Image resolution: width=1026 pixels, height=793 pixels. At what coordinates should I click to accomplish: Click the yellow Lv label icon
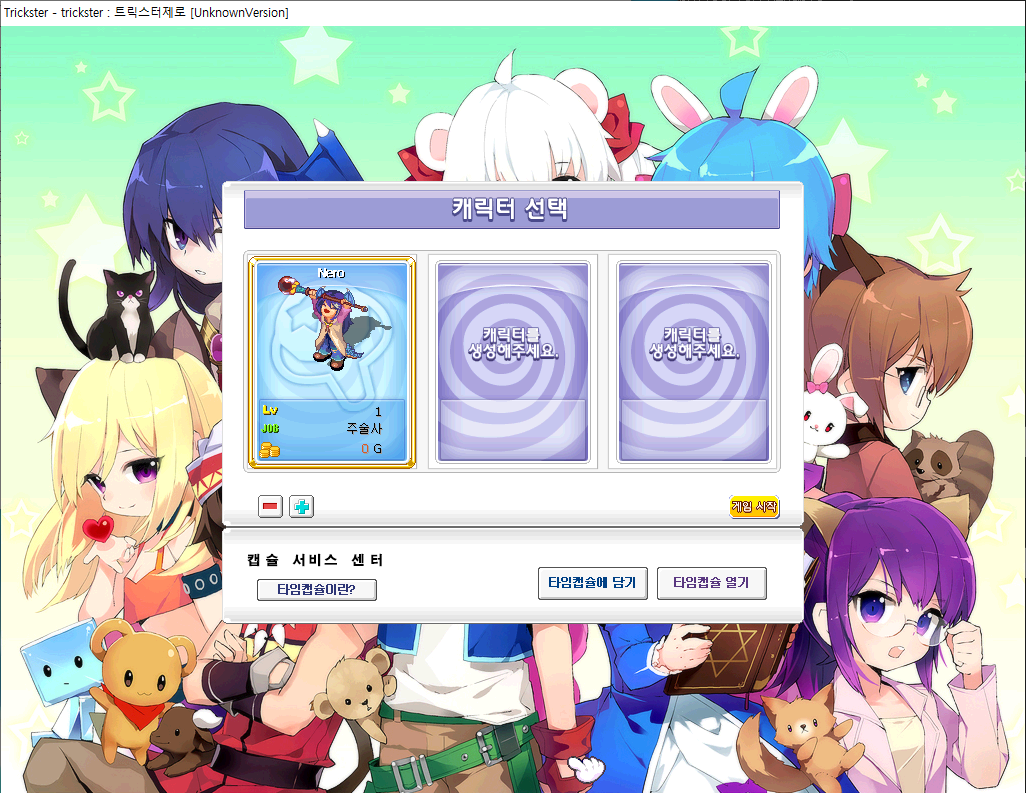click(270, 410)
